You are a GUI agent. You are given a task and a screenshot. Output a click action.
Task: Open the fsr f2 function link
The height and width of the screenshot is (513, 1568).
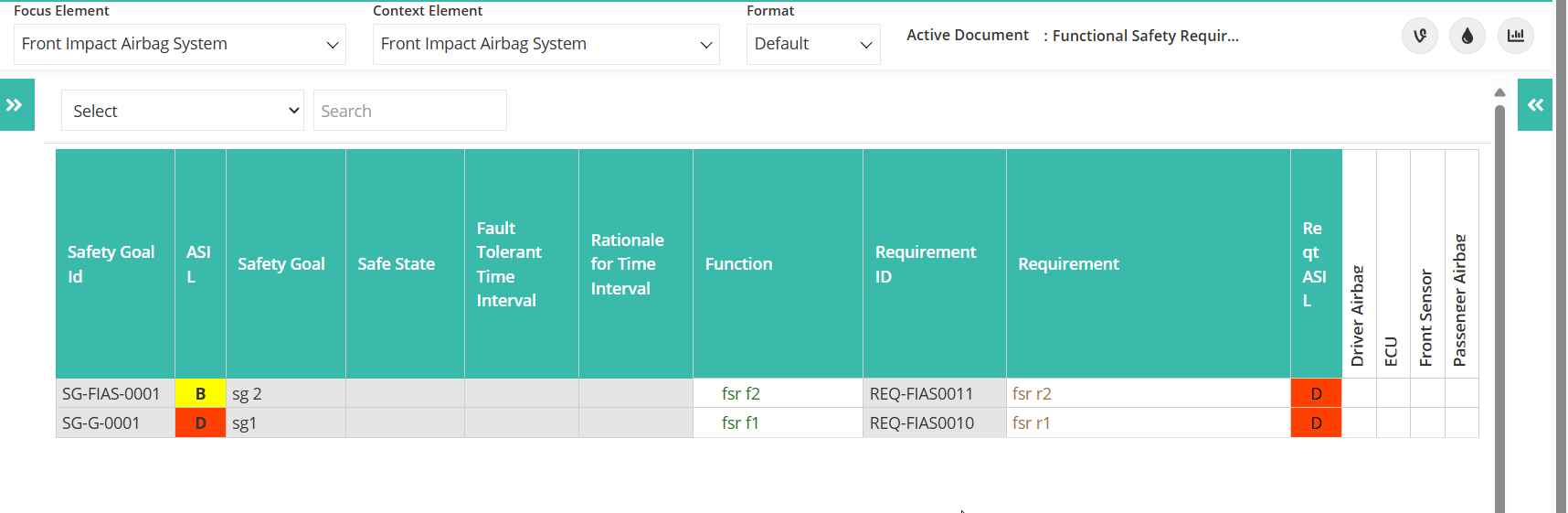[741, 394]
